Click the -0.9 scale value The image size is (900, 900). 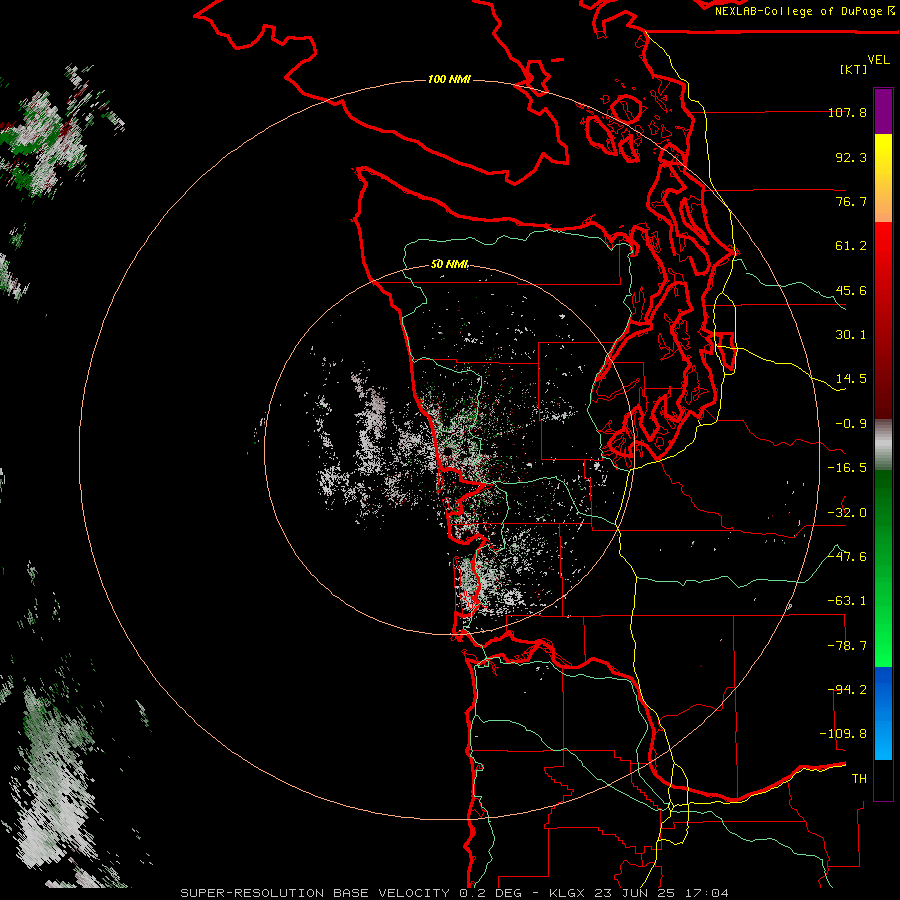point(851,424)
